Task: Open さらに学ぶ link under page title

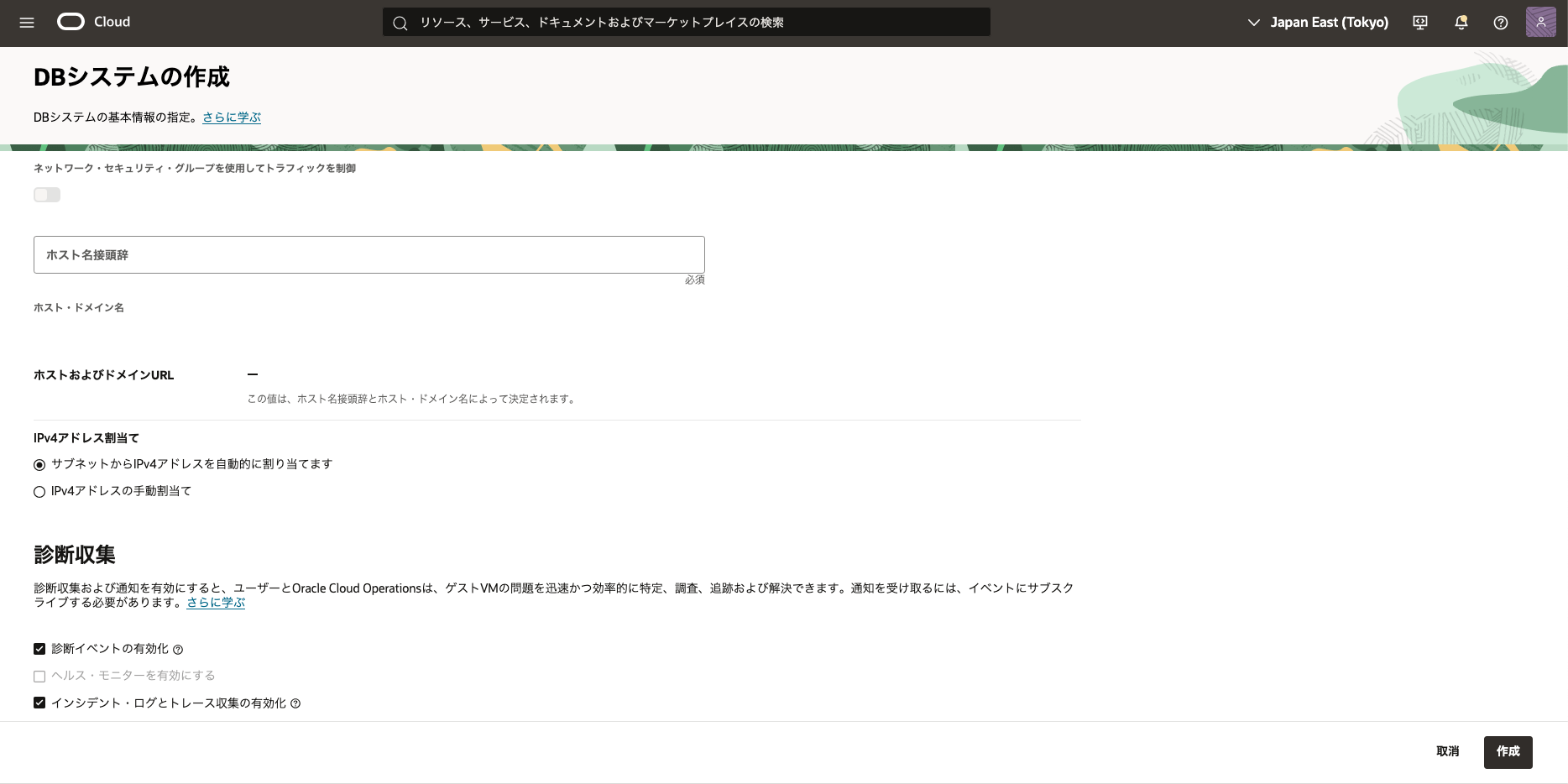Action: [x=232, y=118]
